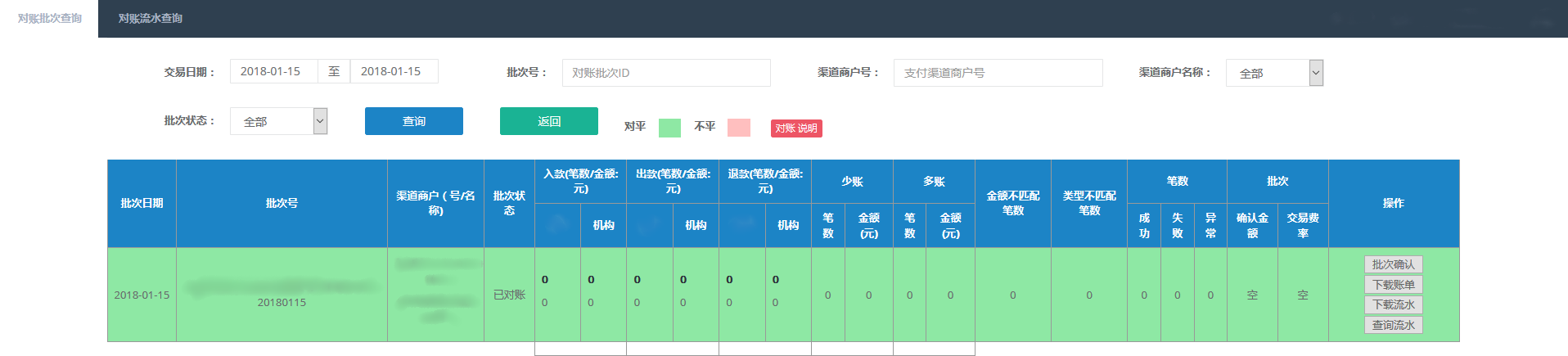Click the 交易日期 label

click(189, 72)
